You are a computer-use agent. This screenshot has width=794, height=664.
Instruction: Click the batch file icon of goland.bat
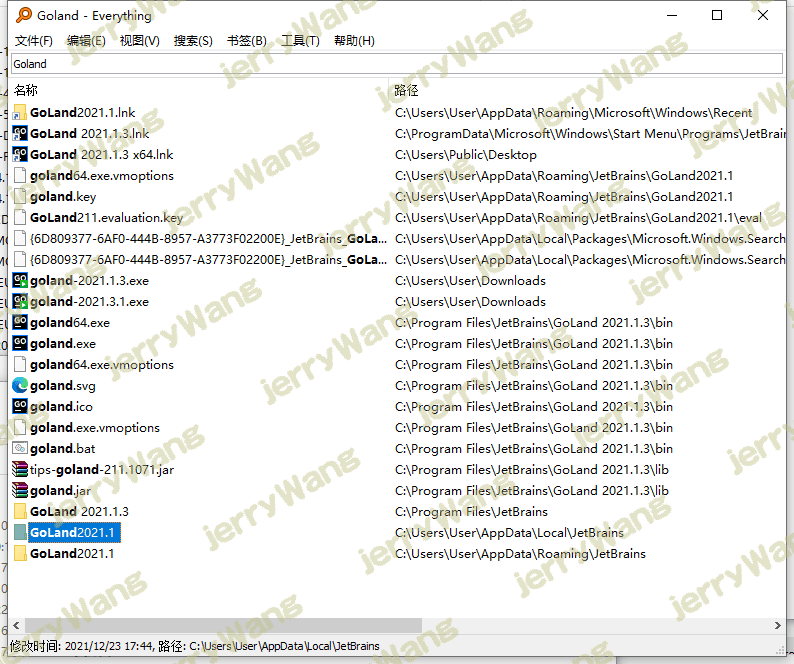pos(20,449)
